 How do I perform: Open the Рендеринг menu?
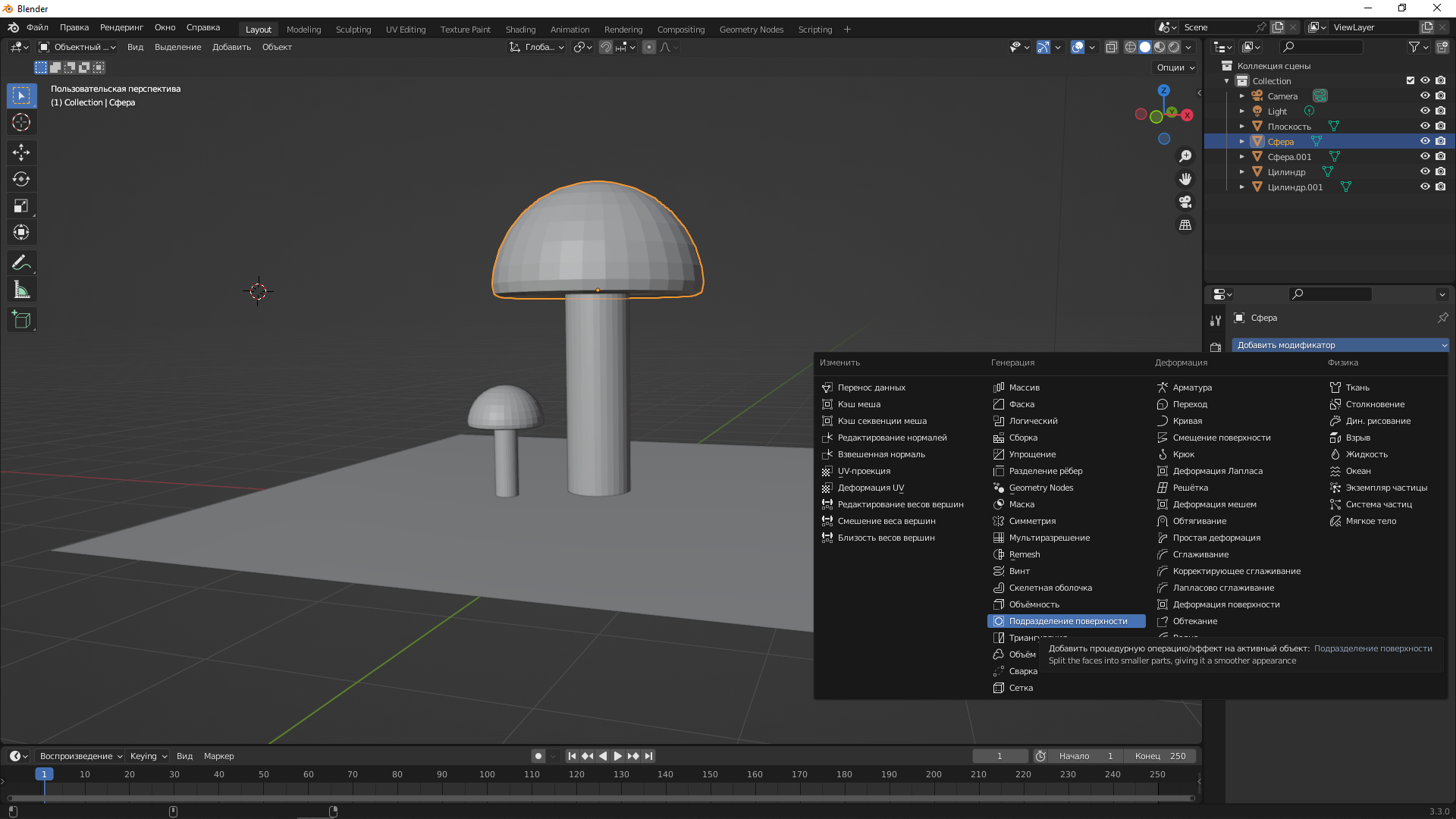tap(121, 27)
